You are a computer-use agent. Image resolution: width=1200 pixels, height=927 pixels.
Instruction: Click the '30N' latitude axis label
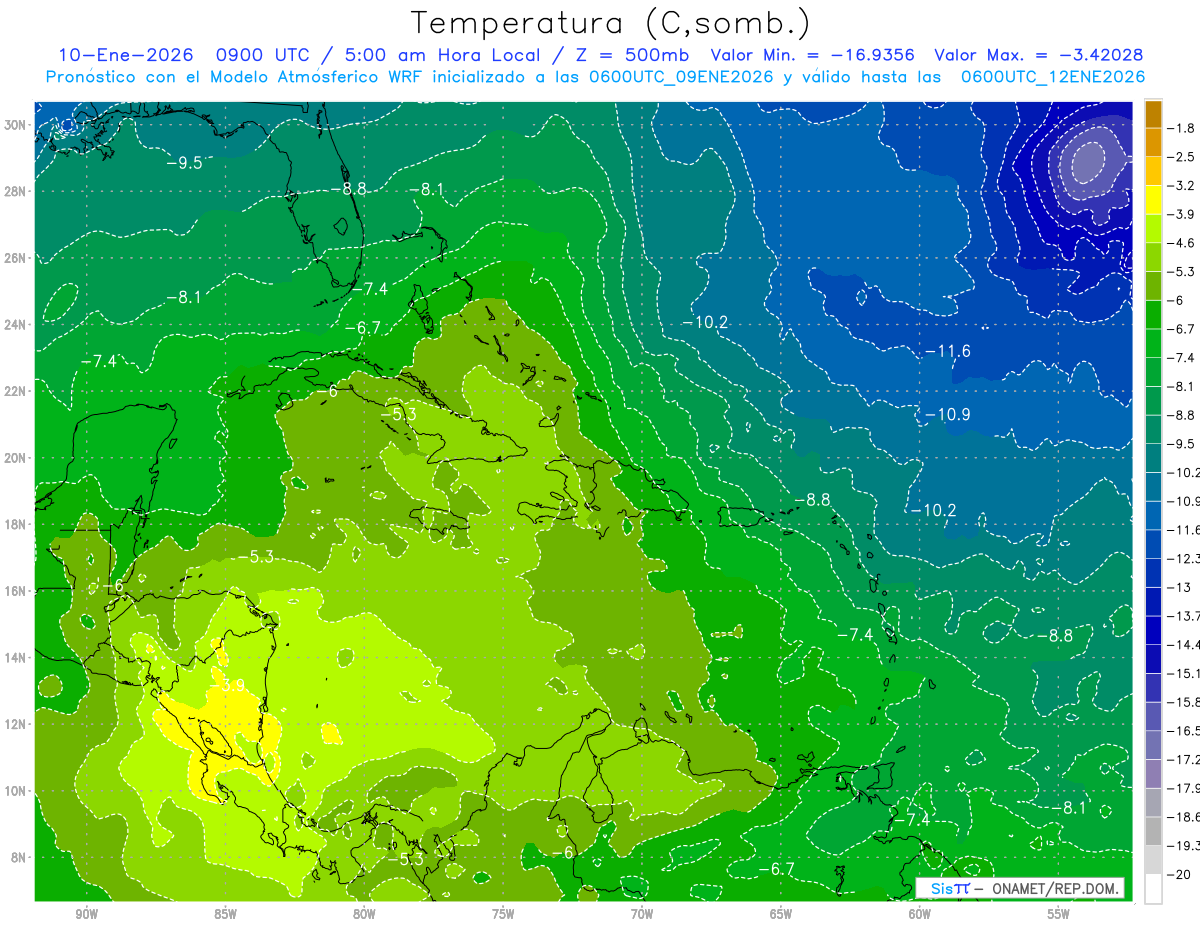click(16, 125)
